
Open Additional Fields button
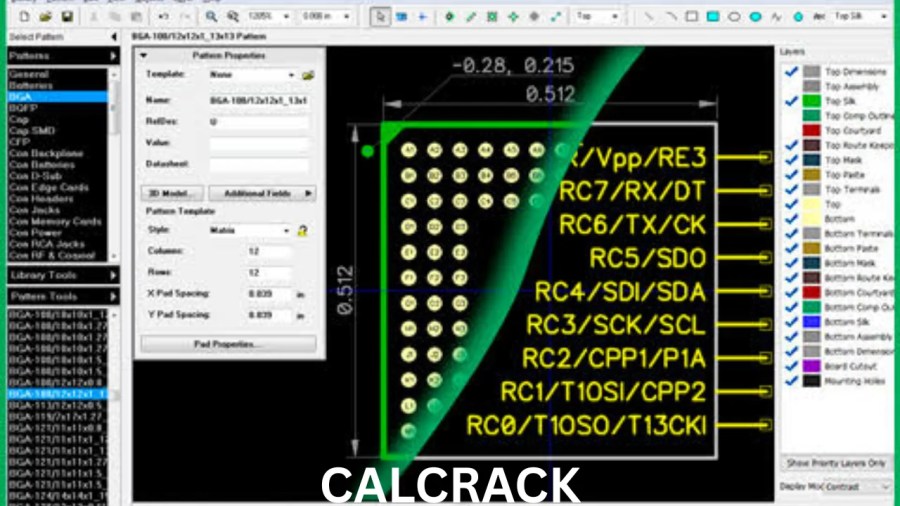(262, 193)
